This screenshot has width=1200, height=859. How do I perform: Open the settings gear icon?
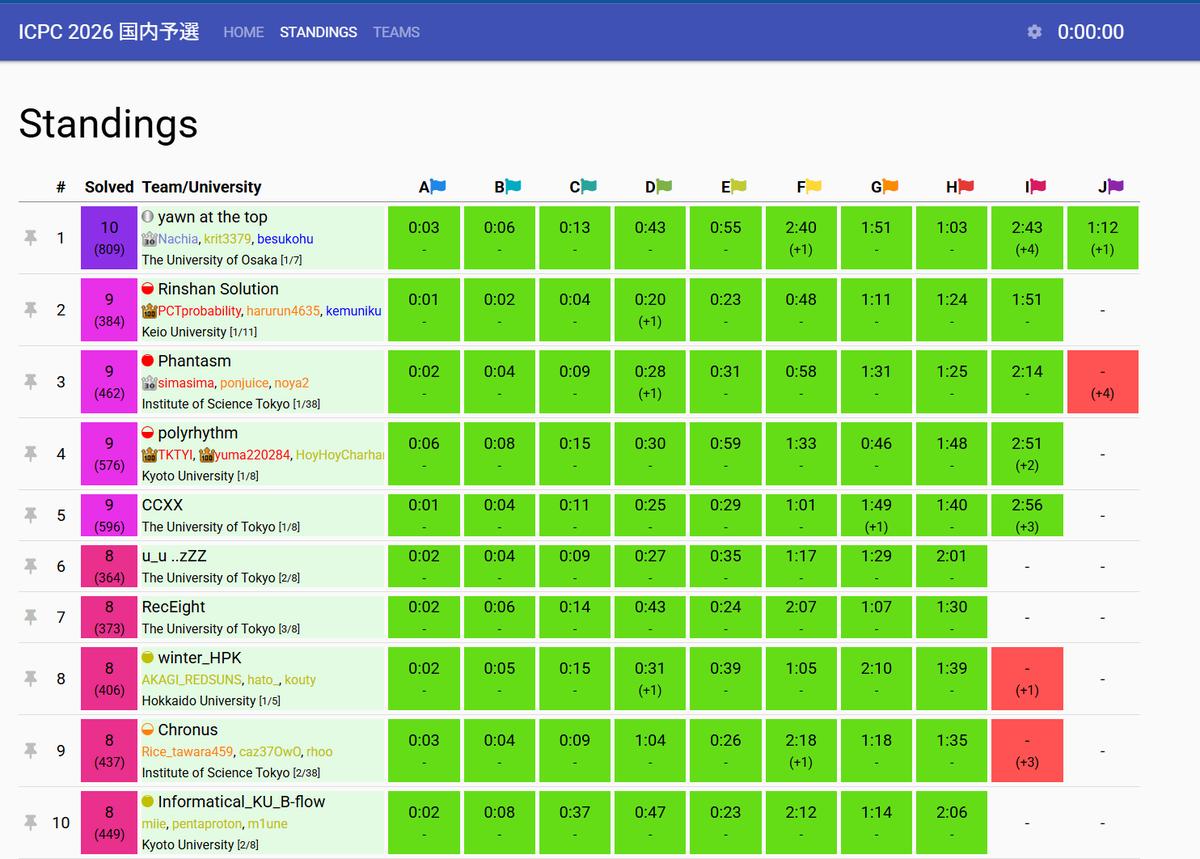pos(1034,32)
